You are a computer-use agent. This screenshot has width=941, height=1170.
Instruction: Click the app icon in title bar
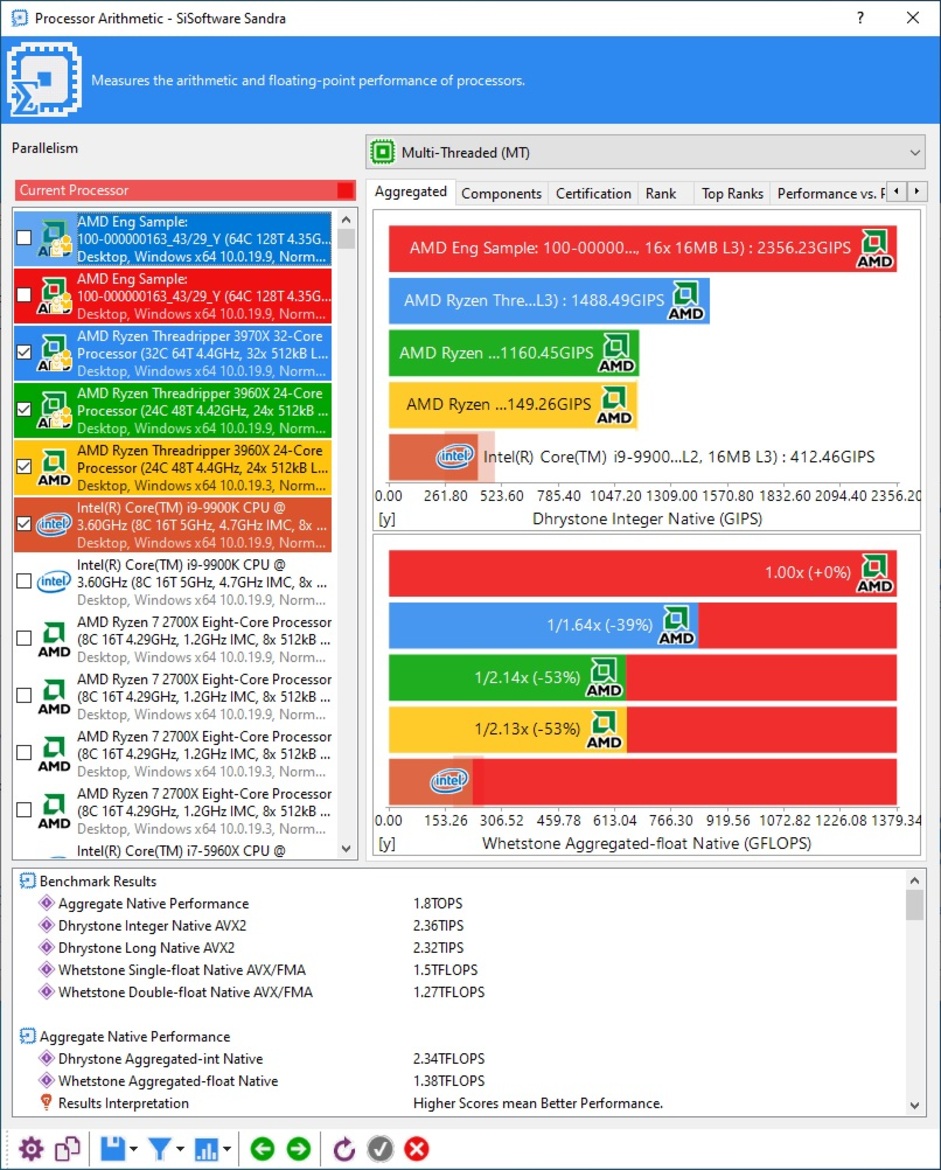pos(19,17)
